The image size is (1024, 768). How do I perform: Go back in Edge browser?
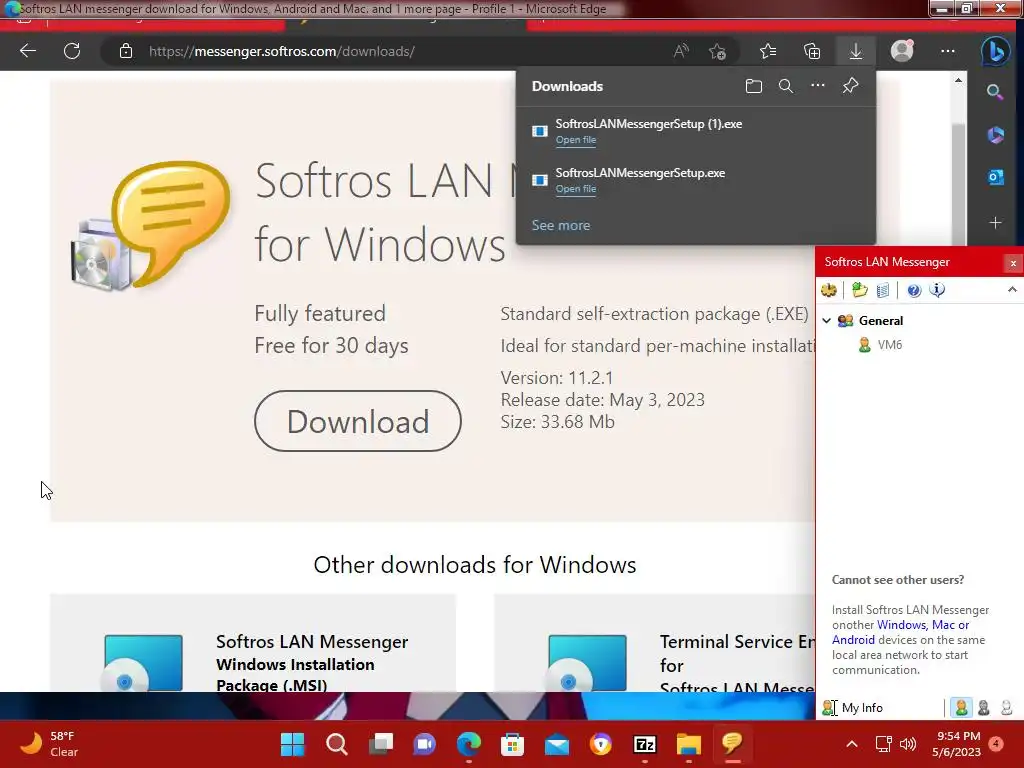pos(27,51)
